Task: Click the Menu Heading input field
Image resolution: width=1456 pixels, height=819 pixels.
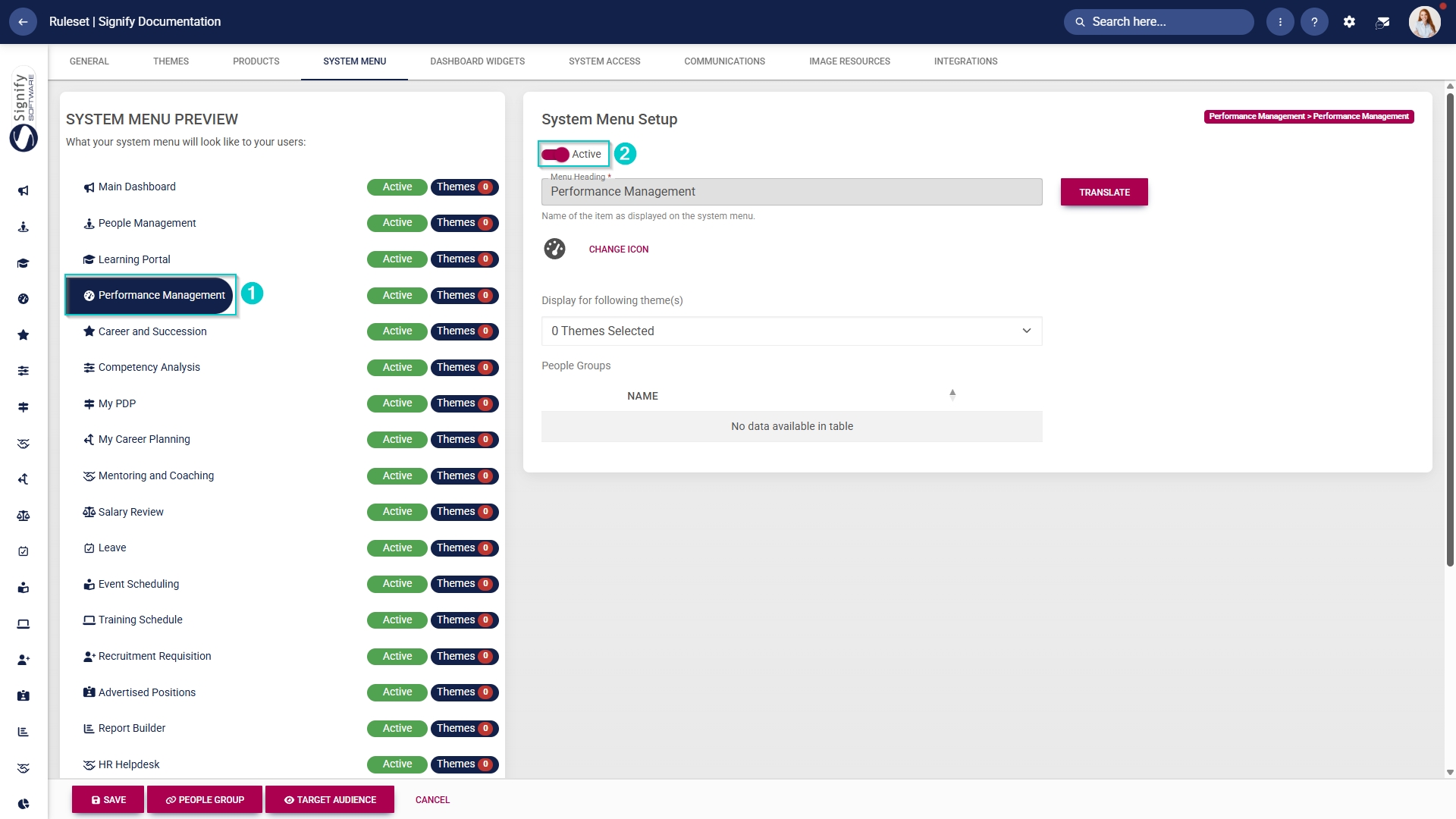Action: click(792, 193)
